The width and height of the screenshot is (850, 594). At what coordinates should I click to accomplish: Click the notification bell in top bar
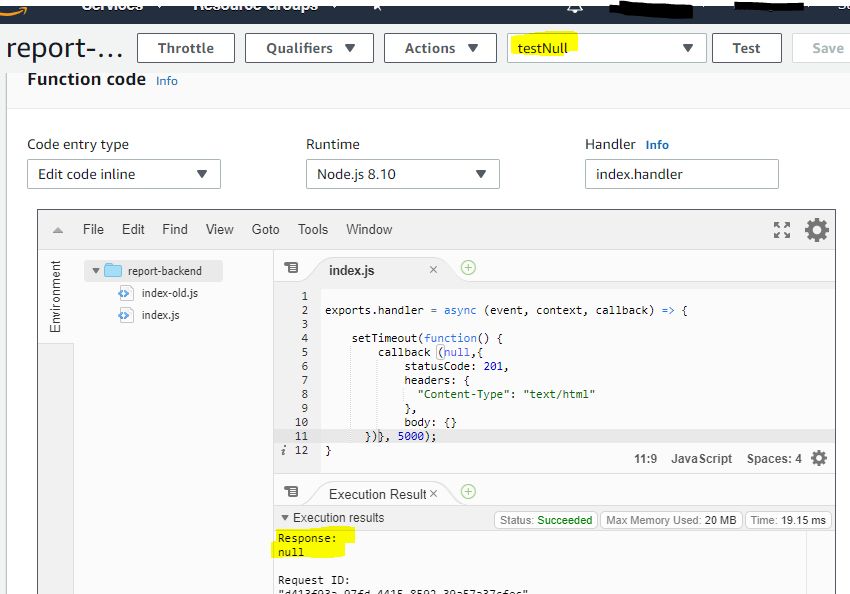575,8
